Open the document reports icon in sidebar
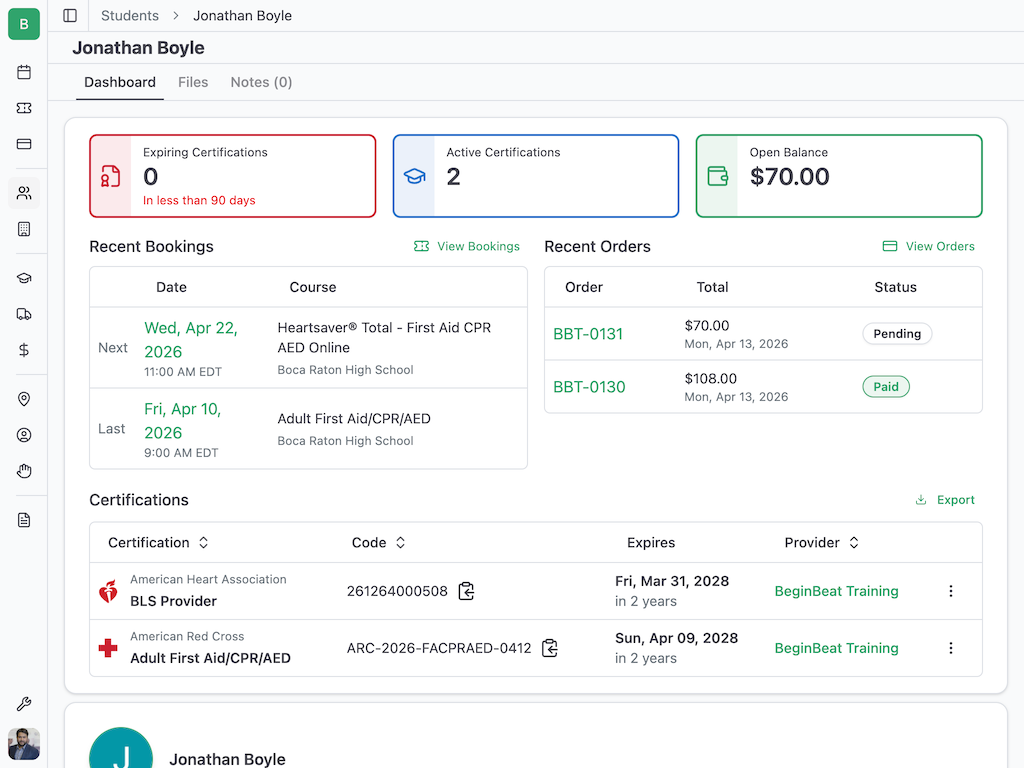 click(x=24, y=520)
